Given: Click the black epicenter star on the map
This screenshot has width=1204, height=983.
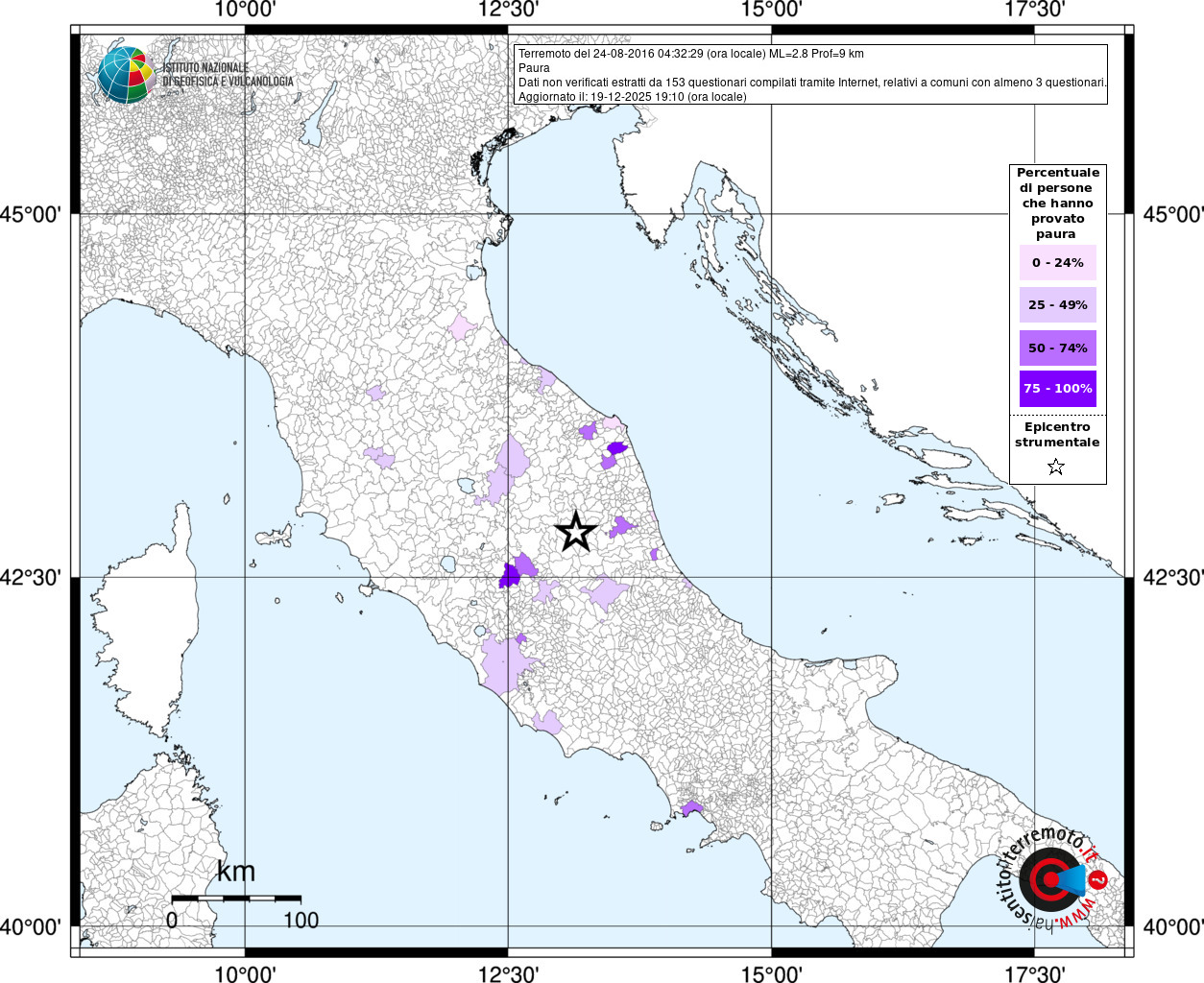Looking at the screenshot, I should (x=576, y=531).
